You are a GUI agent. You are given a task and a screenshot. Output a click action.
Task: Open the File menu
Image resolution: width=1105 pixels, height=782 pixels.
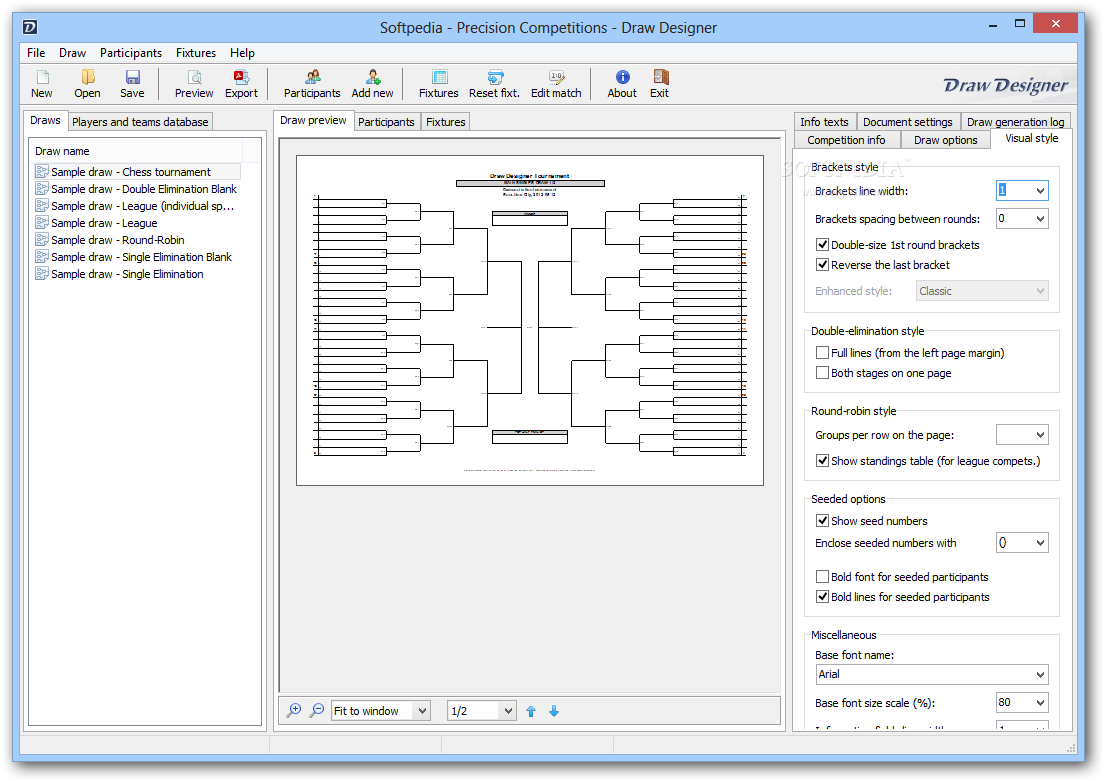pos(36,53)
